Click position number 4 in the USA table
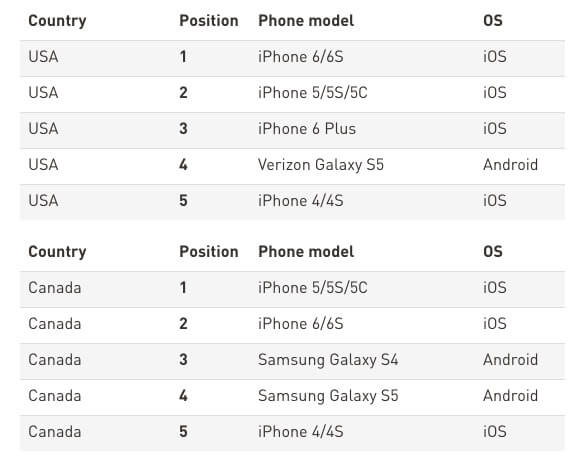The height and width of the screenshot is (465, 574). point(183,165)
